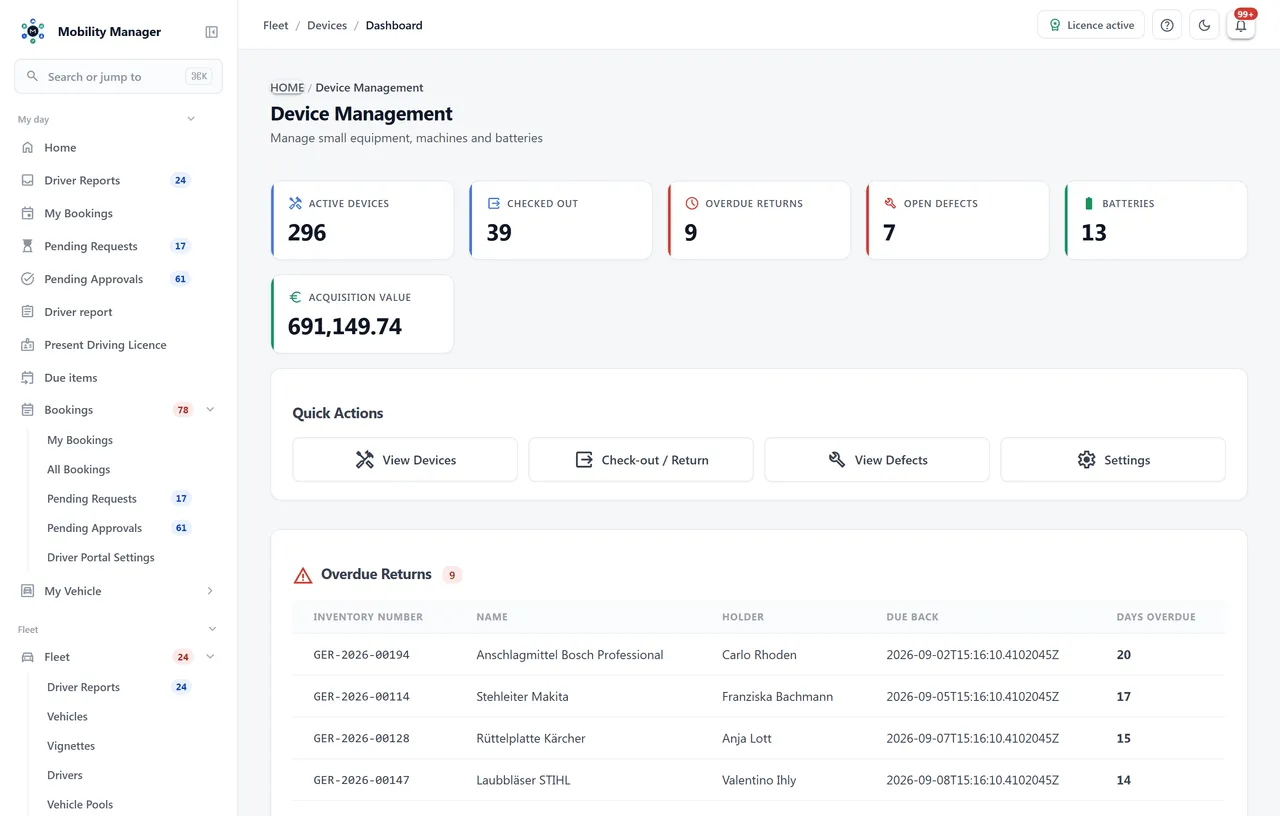The width and height of the screenshot is (1280, 816).
Task: Click the Open Defects wrench icon
Action: (890, 203)
